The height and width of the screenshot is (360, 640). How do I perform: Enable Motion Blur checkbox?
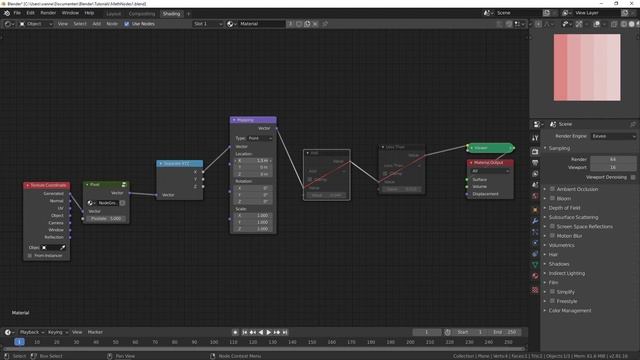[552, 236]
